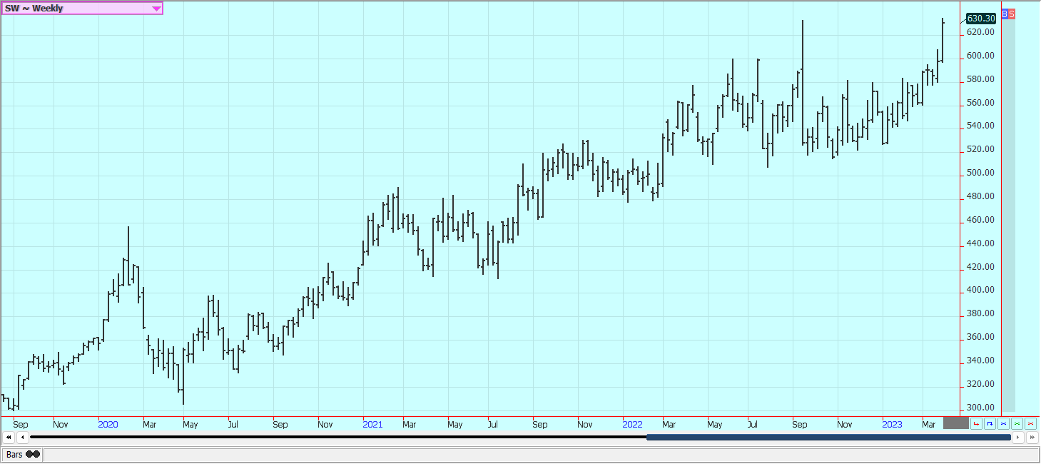Click the 630.30 current price label

point(980,19)
